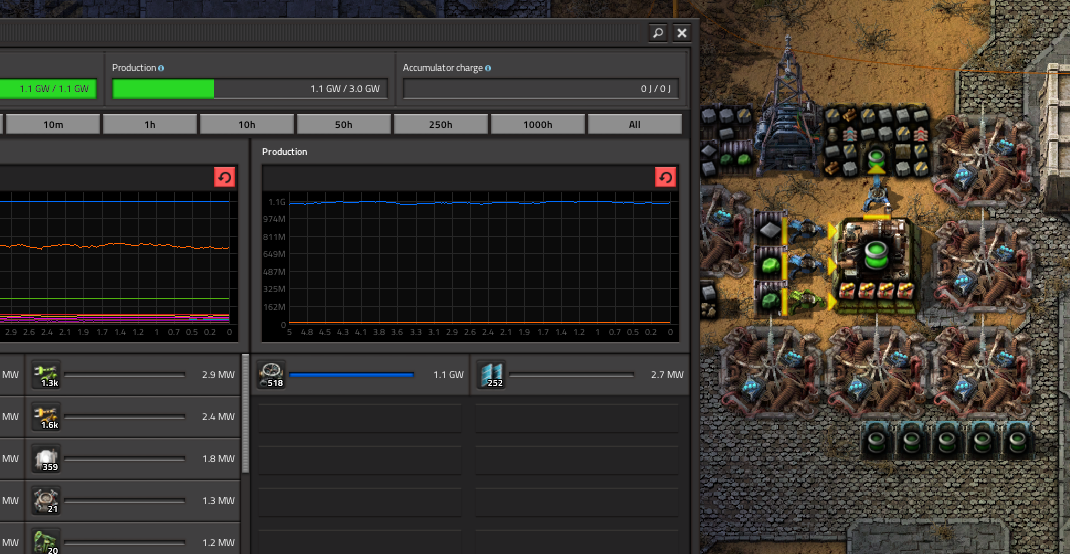Switch graph time range to 50h

coord(343,124)
